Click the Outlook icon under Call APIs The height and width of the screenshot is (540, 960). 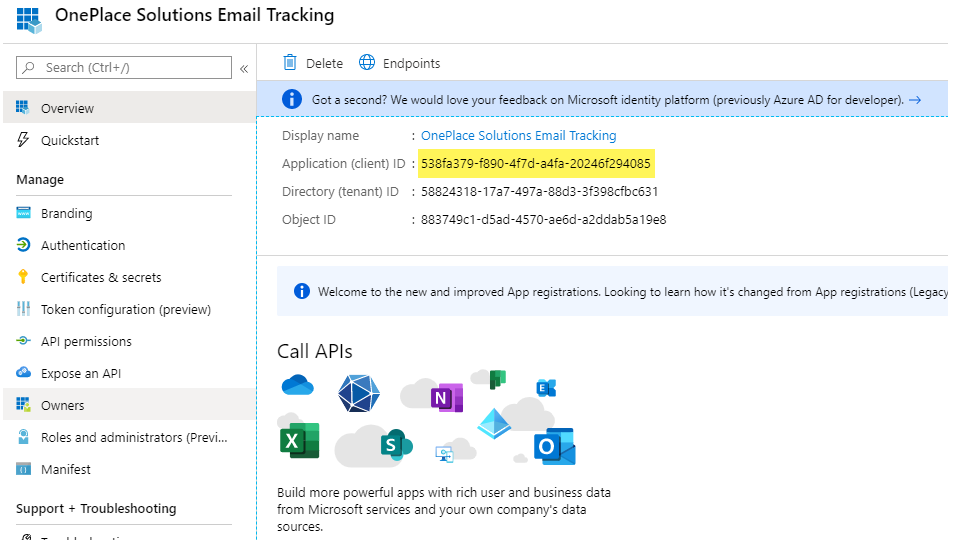coord(554,446)
